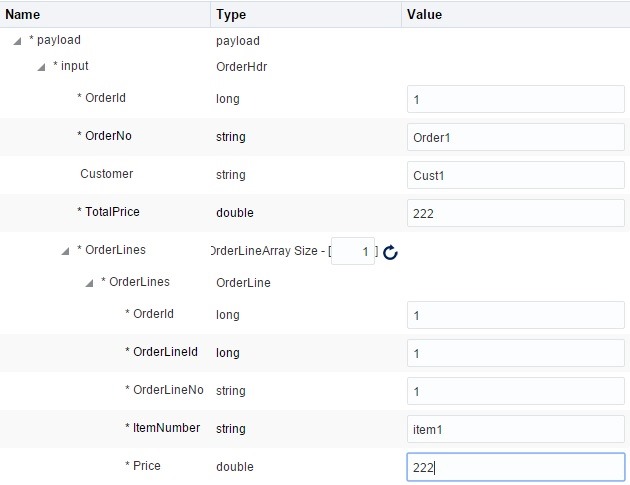Click the refresh icon beside array size
This screenshot has height=485, width=630.
pos(391,253)
